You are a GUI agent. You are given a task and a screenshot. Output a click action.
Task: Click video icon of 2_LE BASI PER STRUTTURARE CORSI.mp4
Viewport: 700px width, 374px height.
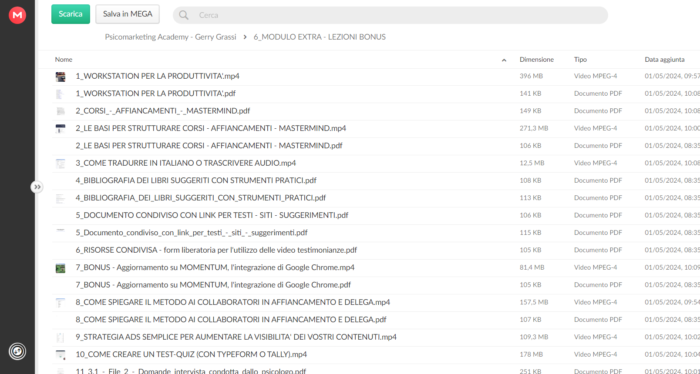click(60, 129)
